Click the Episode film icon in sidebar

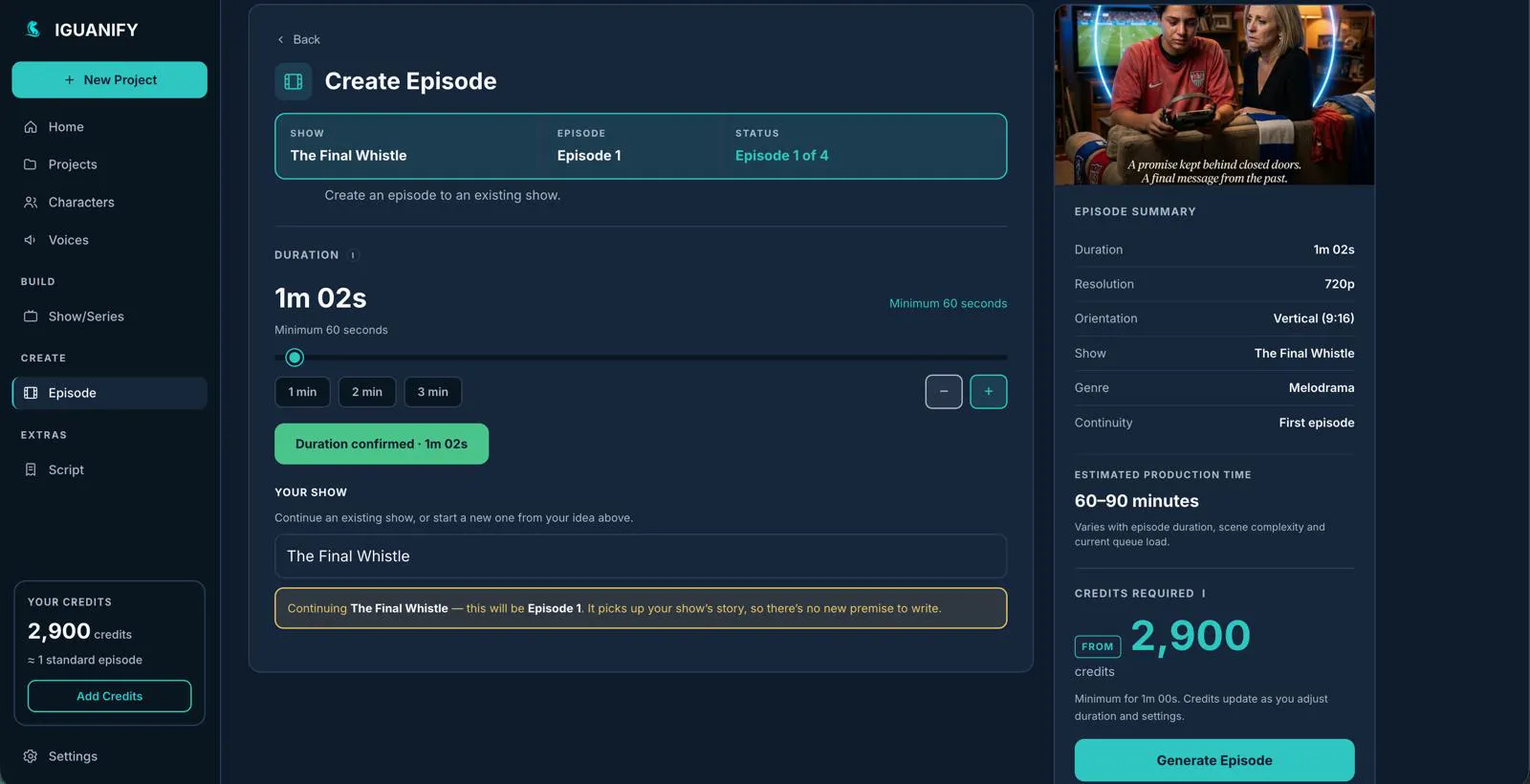tap(31, 393)
